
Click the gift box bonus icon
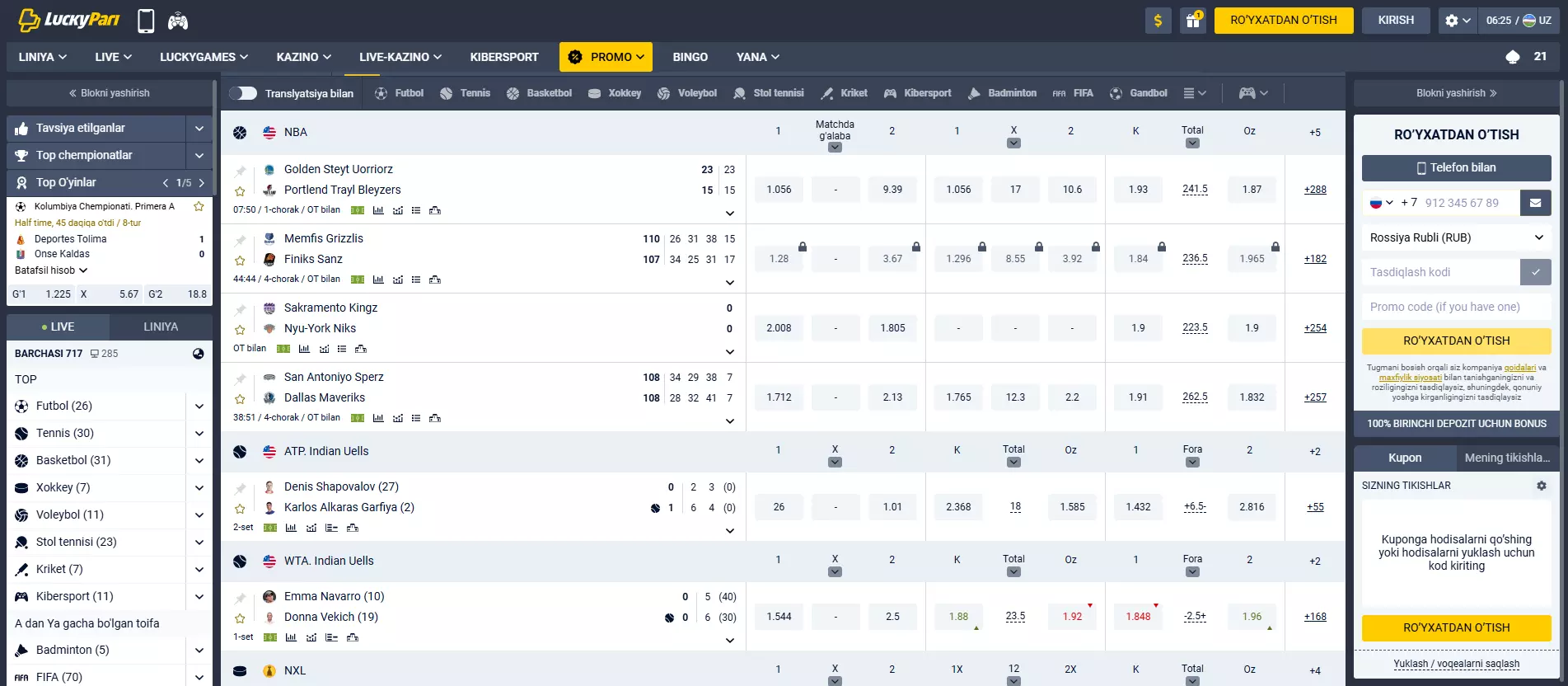(x=1192, y=21)
